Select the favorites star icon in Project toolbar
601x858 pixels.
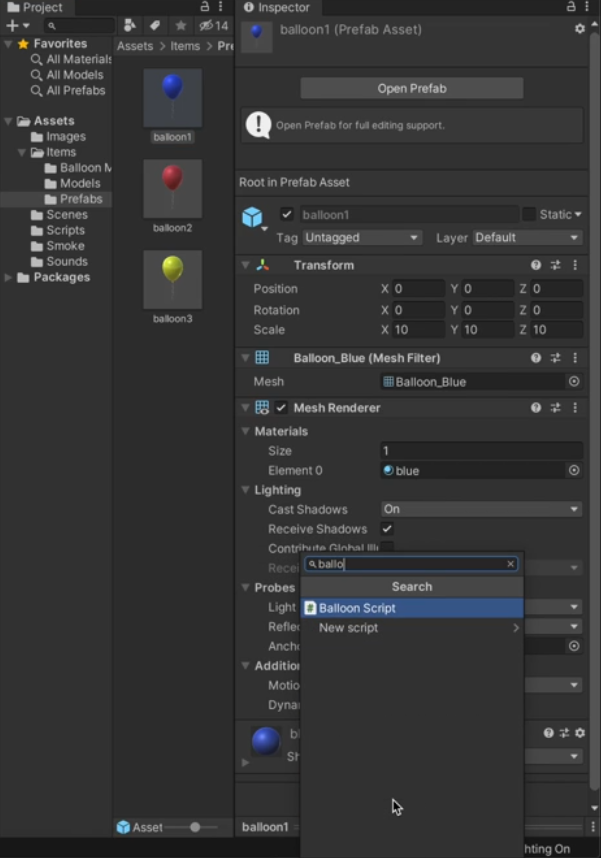pyautogui.click(x=180, y=25)
